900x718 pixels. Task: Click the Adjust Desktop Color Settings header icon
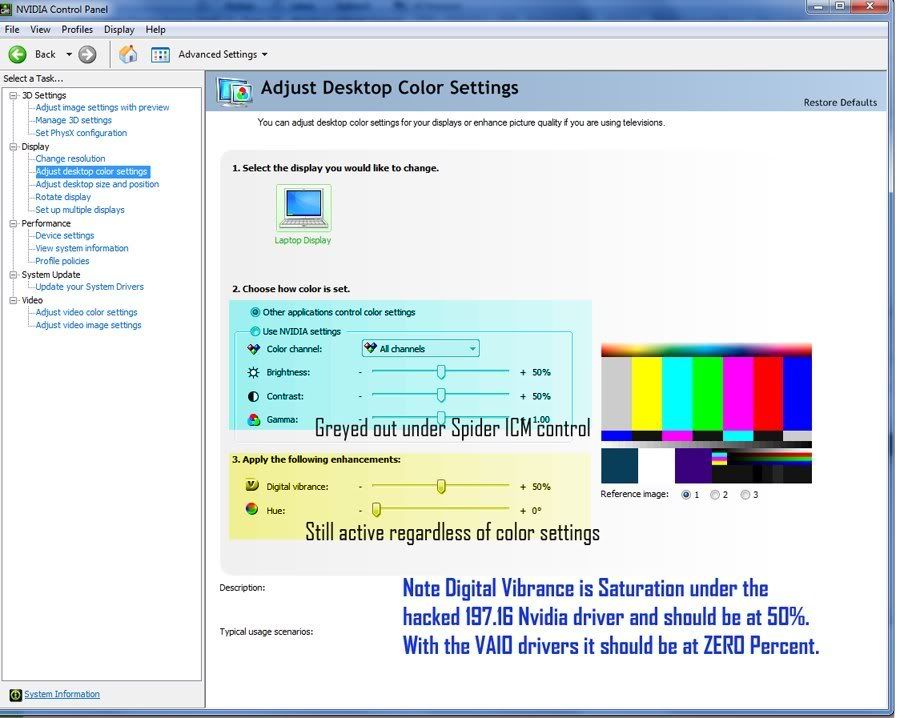pyautogui.click(x=235, y=91)
